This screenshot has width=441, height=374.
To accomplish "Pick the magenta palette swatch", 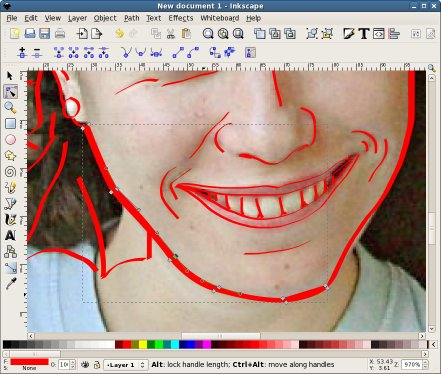I will pos(207,344).
